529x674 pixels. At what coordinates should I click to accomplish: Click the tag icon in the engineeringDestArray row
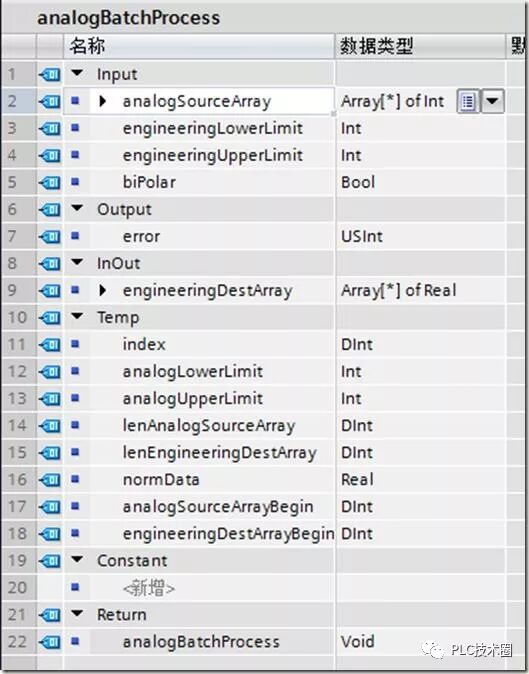point(49,291)
